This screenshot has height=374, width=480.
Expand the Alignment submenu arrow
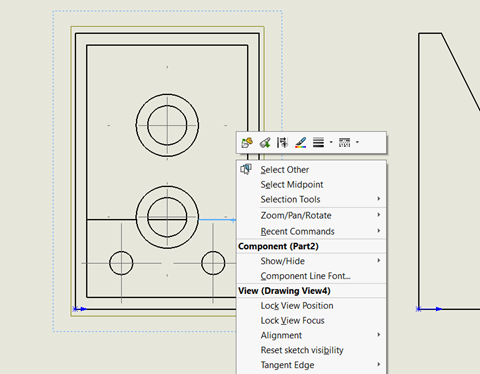pyautogui.click(x=379, y=335)
